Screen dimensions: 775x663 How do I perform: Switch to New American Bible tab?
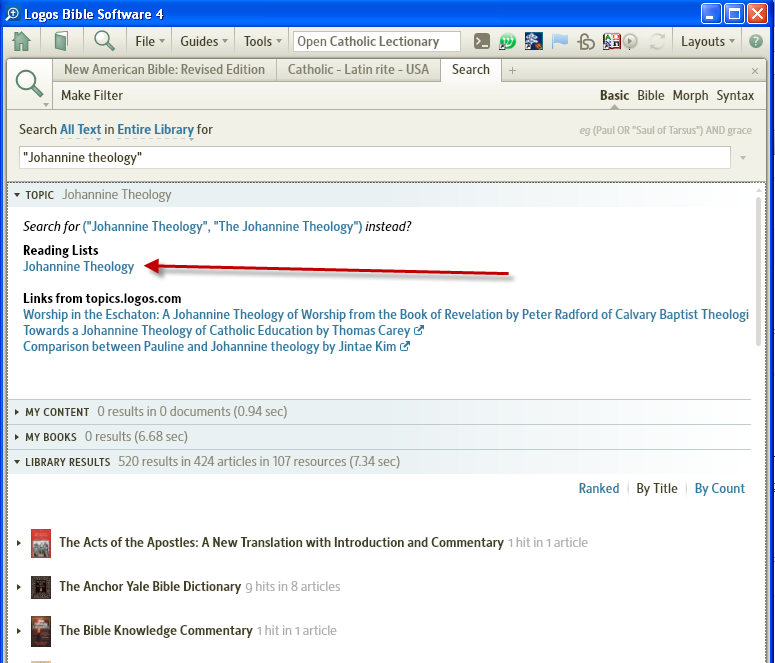click(x=165, y=70)
